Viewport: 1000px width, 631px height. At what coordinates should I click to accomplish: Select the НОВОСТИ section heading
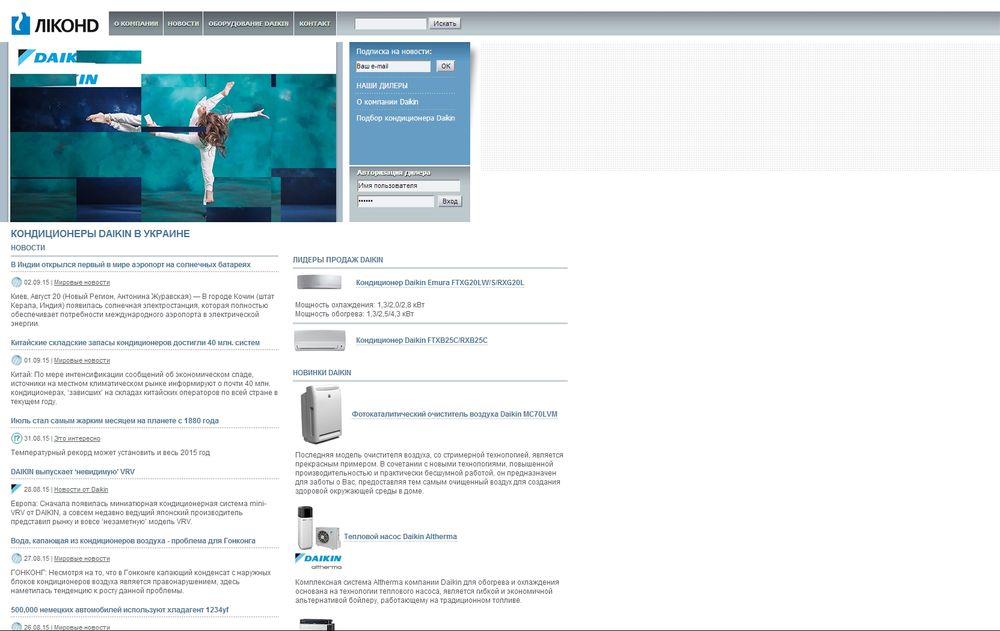pyautogui.click(x=28, y=248)
